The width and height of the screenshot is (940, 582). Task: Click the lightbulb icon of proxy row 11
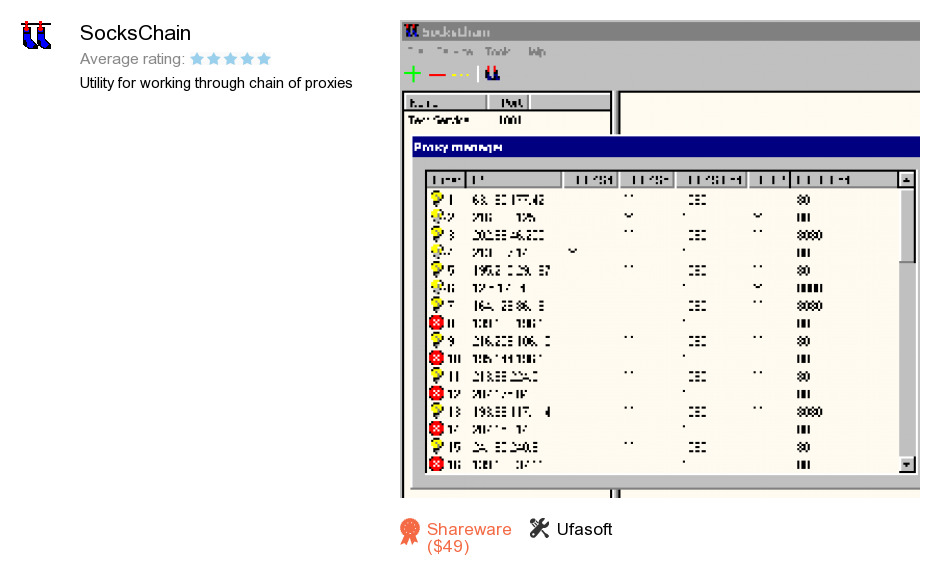(436, 375)
